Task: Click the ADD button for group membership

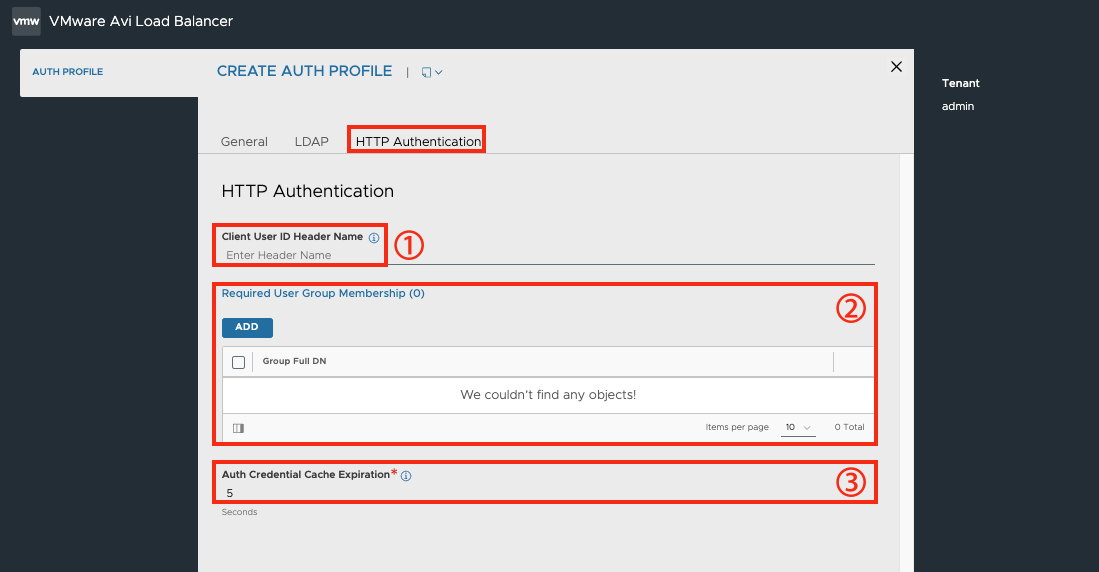Action: click(x=247, y=327)
